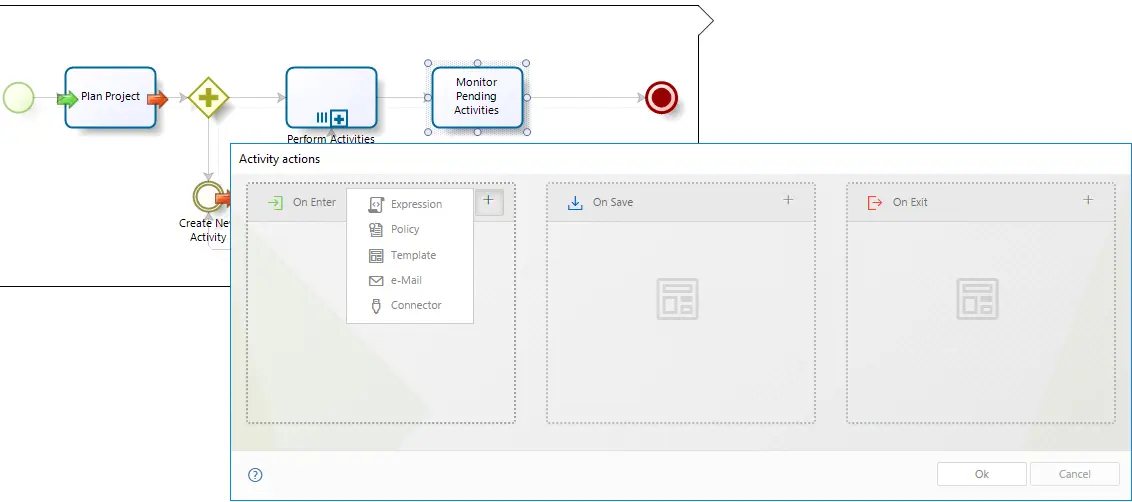Screen dimensions: 1132x502
Task: Click the On Save download icon
Action: point(575,203)
